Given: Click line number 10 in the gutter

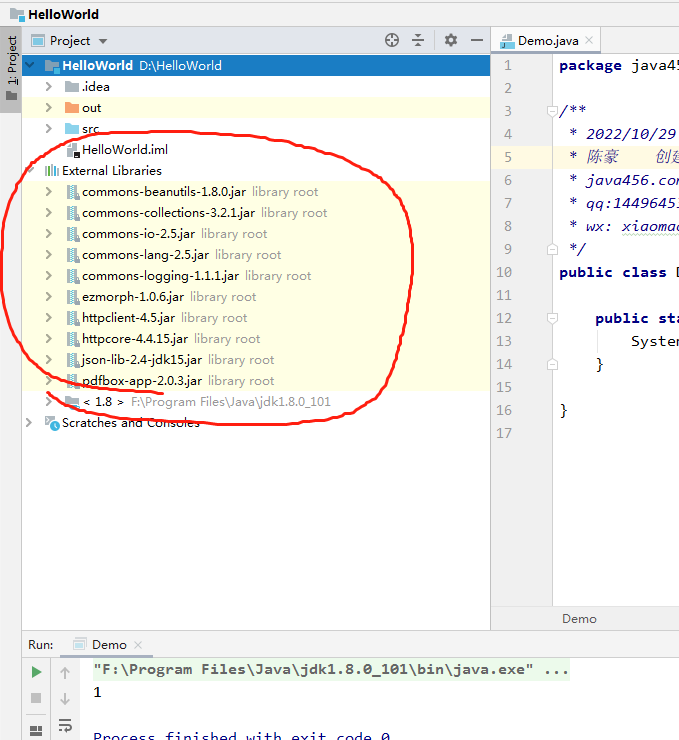Looking at the screenshot, I should (504, 272).
